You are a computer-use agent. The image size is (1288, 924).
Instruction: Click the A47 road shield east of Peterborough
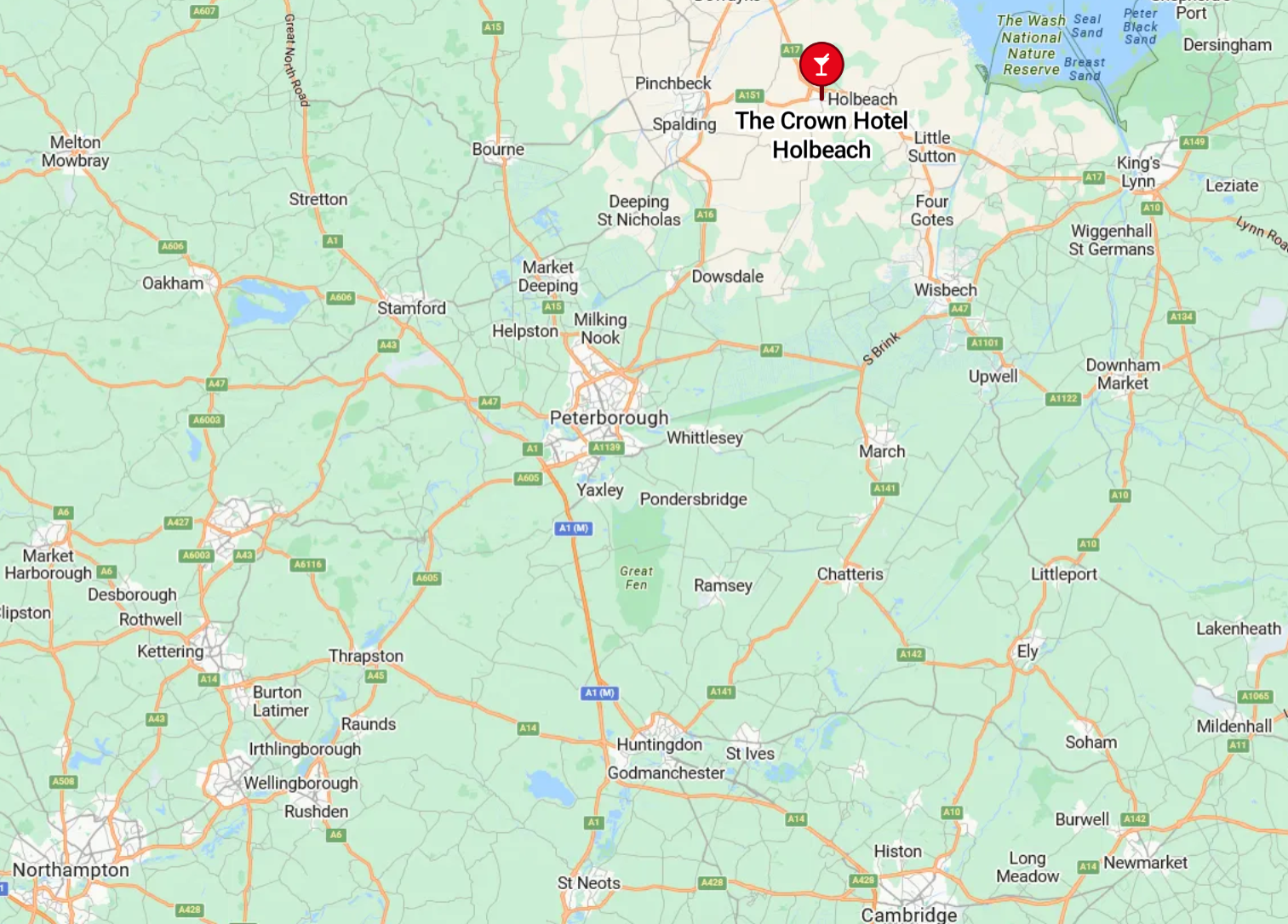770,350
